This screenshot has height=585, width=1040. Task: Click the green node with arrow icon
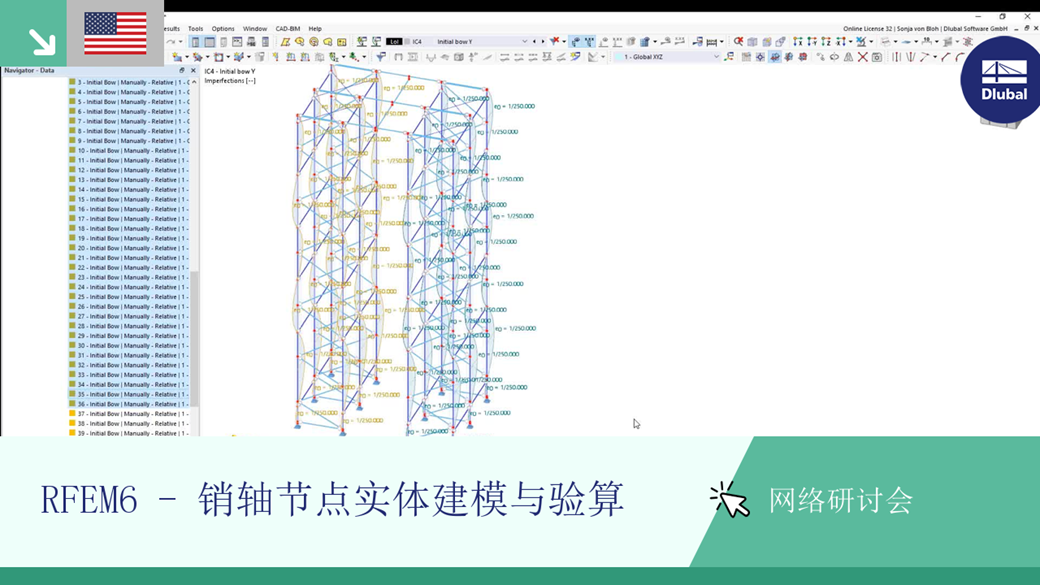[x=354, y=57]
